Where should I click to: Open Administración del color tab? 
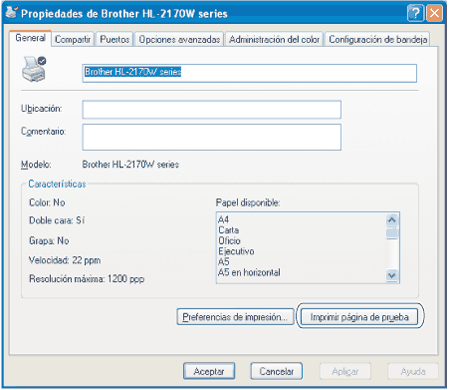pyautogui.click(x=274, y=39)
